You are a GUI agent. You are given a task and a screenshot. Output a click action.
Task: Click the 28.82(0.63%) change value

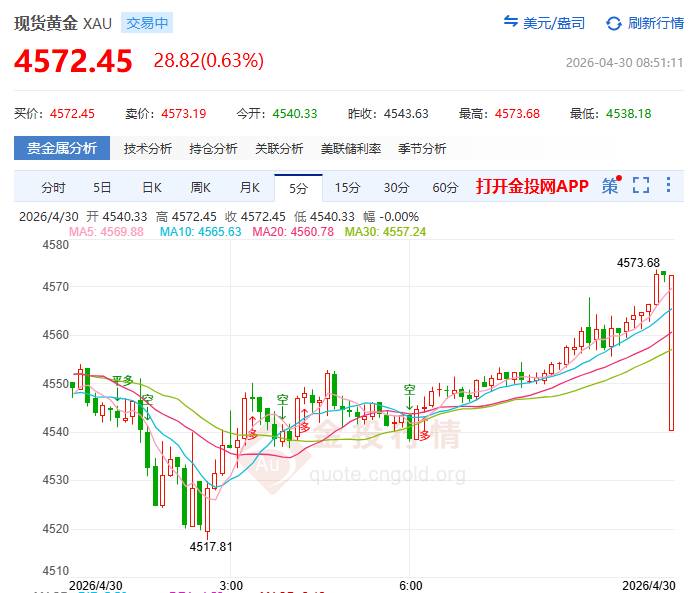tap(209, 60)
